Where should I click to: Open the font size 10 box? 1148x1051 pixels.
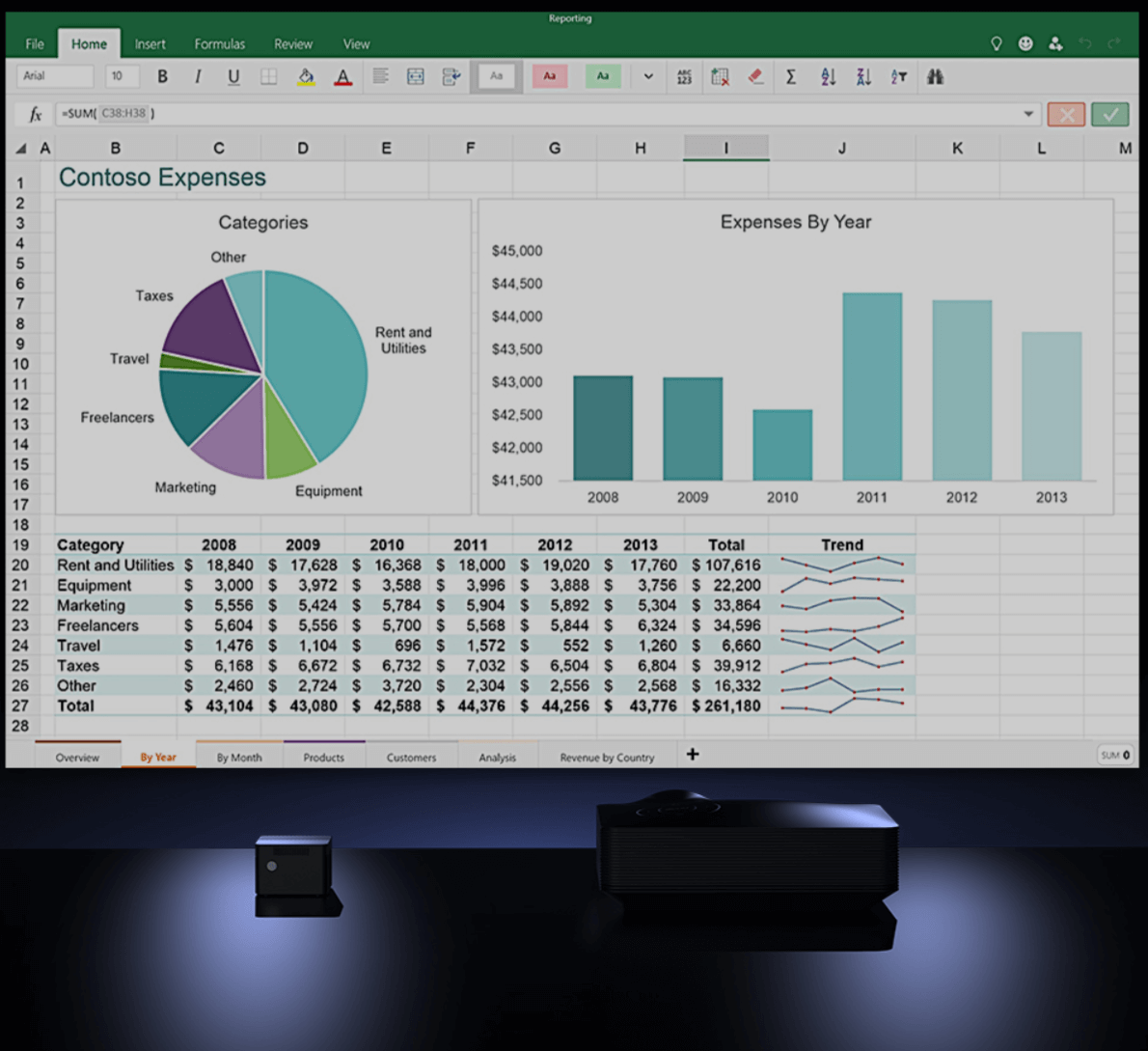tap(123, 76)
